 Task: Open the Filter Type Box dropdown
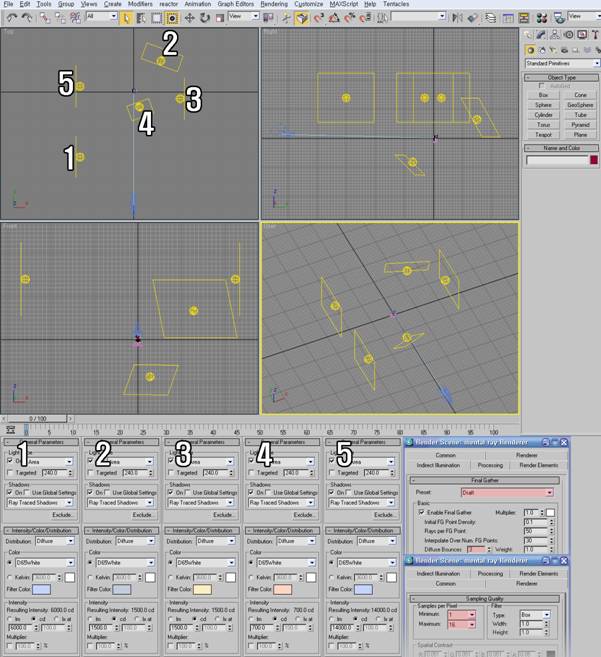click(x=535, y=615)
